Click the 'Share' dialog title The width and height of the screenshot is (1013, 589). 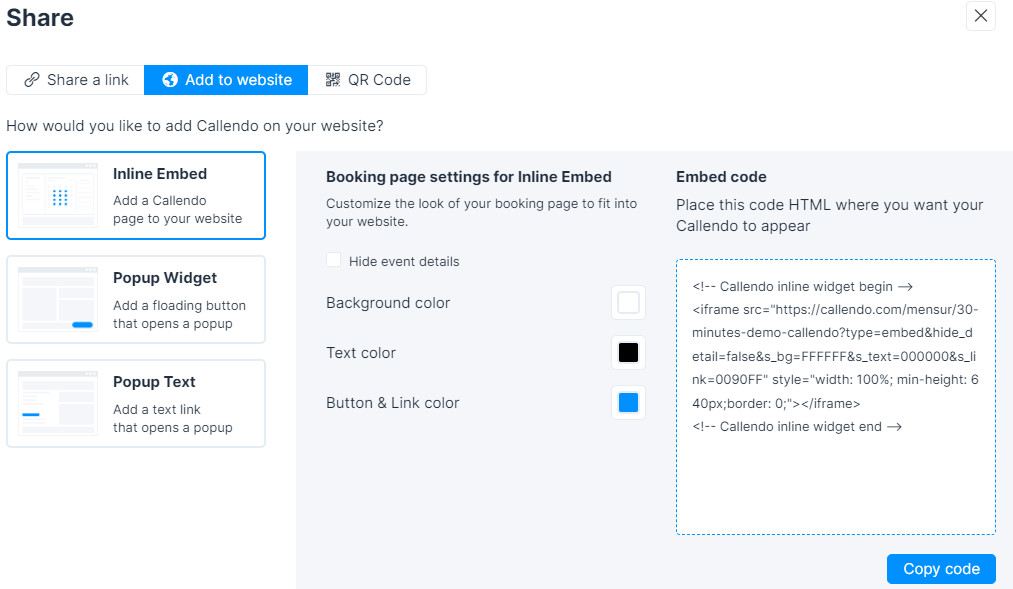40,17
